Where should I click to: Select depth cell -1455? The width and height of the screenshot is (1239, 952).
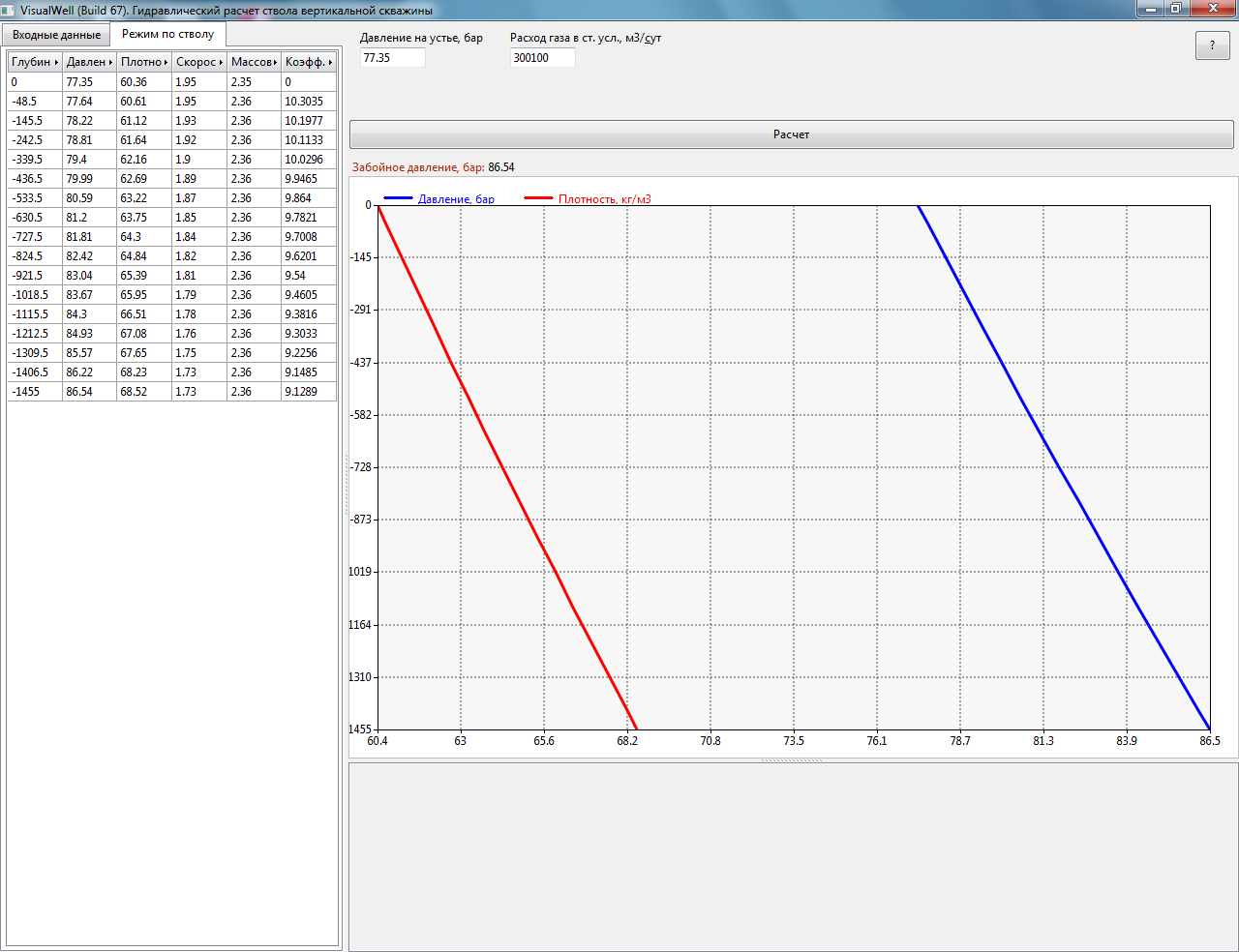coord(35,392)
